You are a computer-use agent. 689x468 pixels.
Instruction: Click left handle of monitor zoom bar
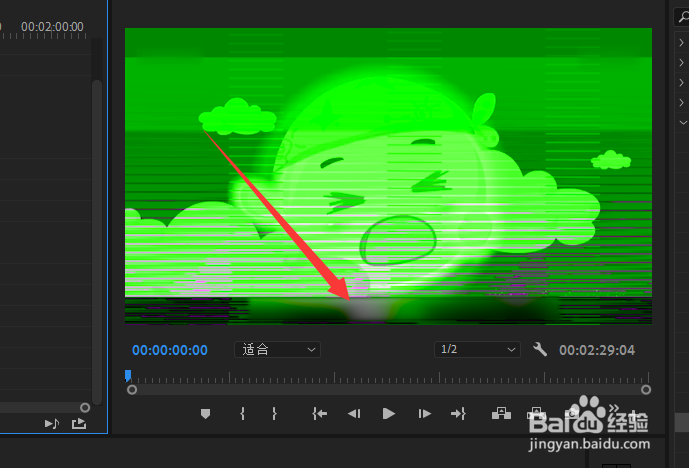tap(132, 390)
